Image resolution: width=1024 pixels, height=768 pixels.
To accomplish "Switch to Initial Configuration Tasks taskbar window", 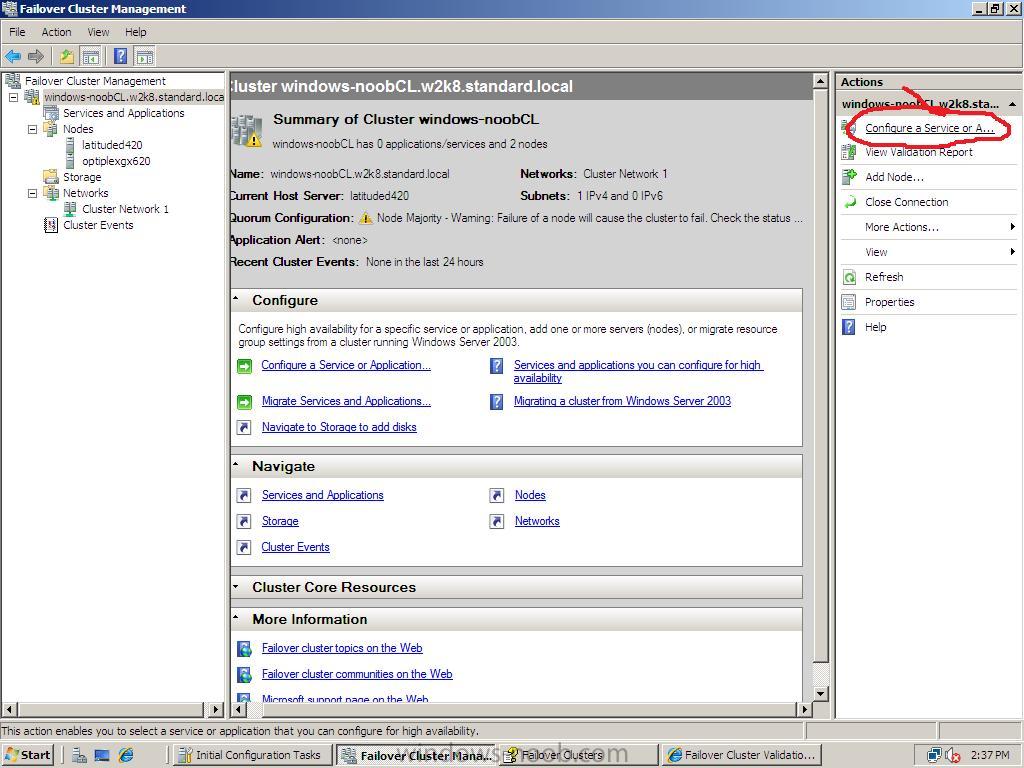I will click(251, 755).
